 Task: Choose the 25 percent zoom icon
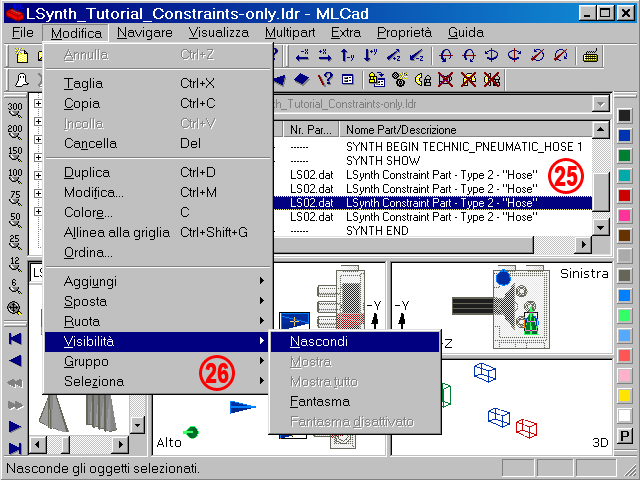[15, 242]
